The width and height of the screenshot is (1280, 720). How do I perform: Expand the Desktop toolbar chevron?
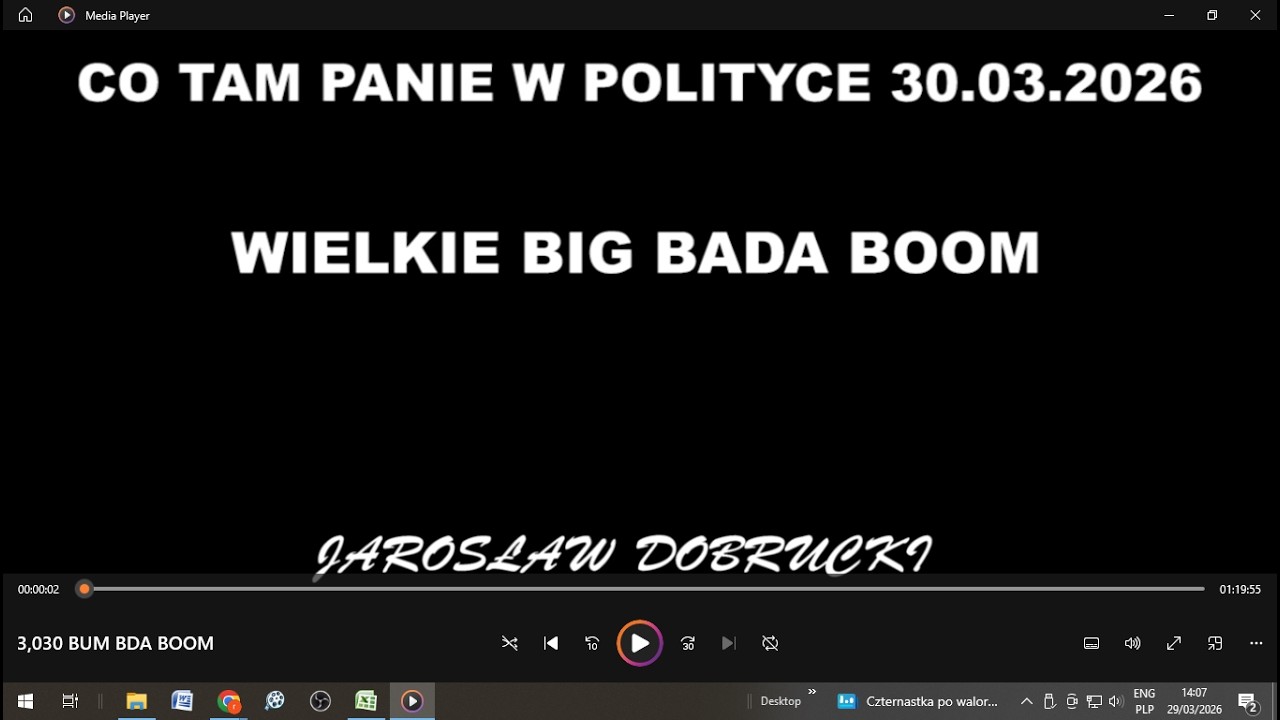(812, 692)
